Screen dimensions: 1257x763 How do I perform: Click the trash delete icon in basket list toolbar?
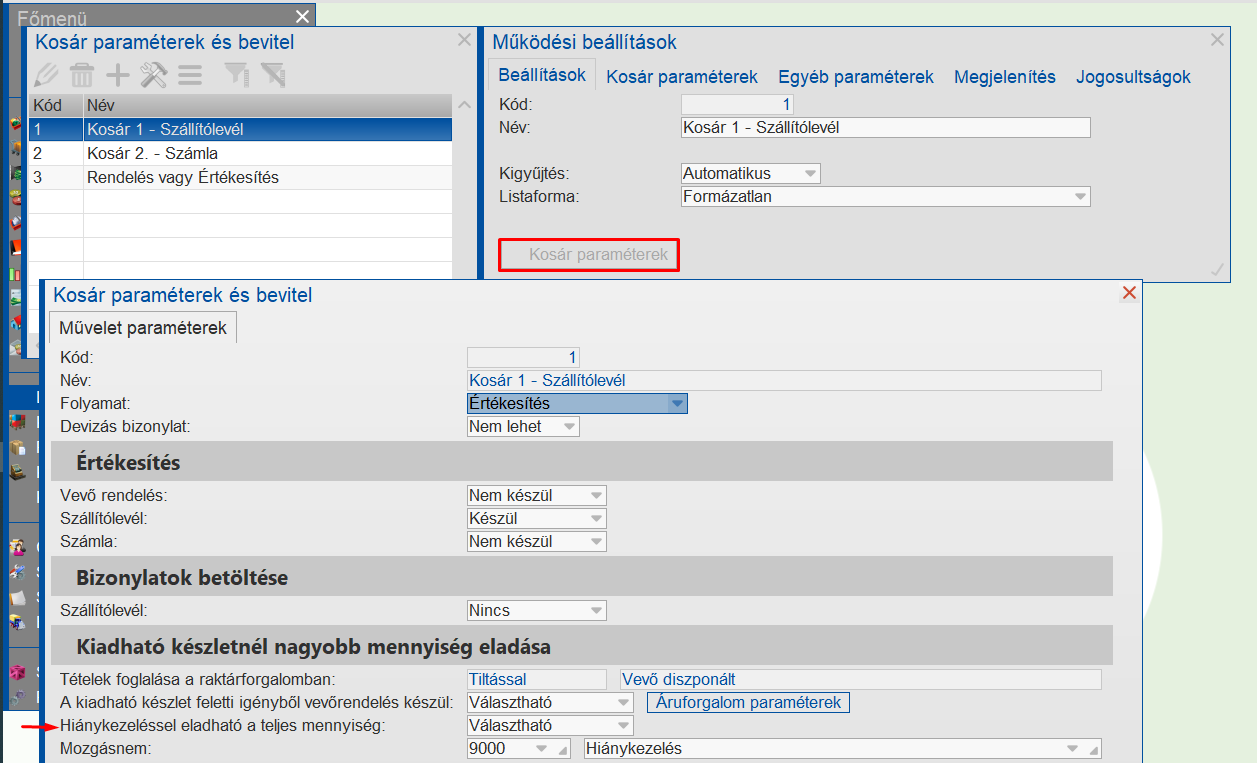point(82,74)
